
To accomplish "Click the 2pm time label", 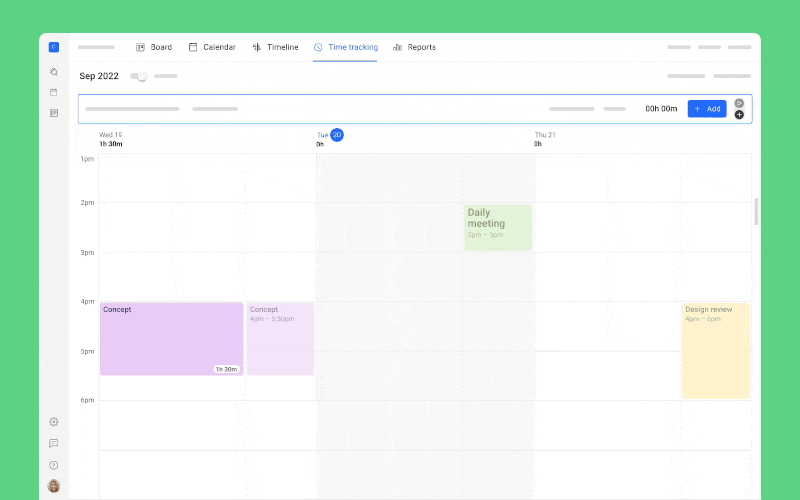I will click(x=87, y=203).
